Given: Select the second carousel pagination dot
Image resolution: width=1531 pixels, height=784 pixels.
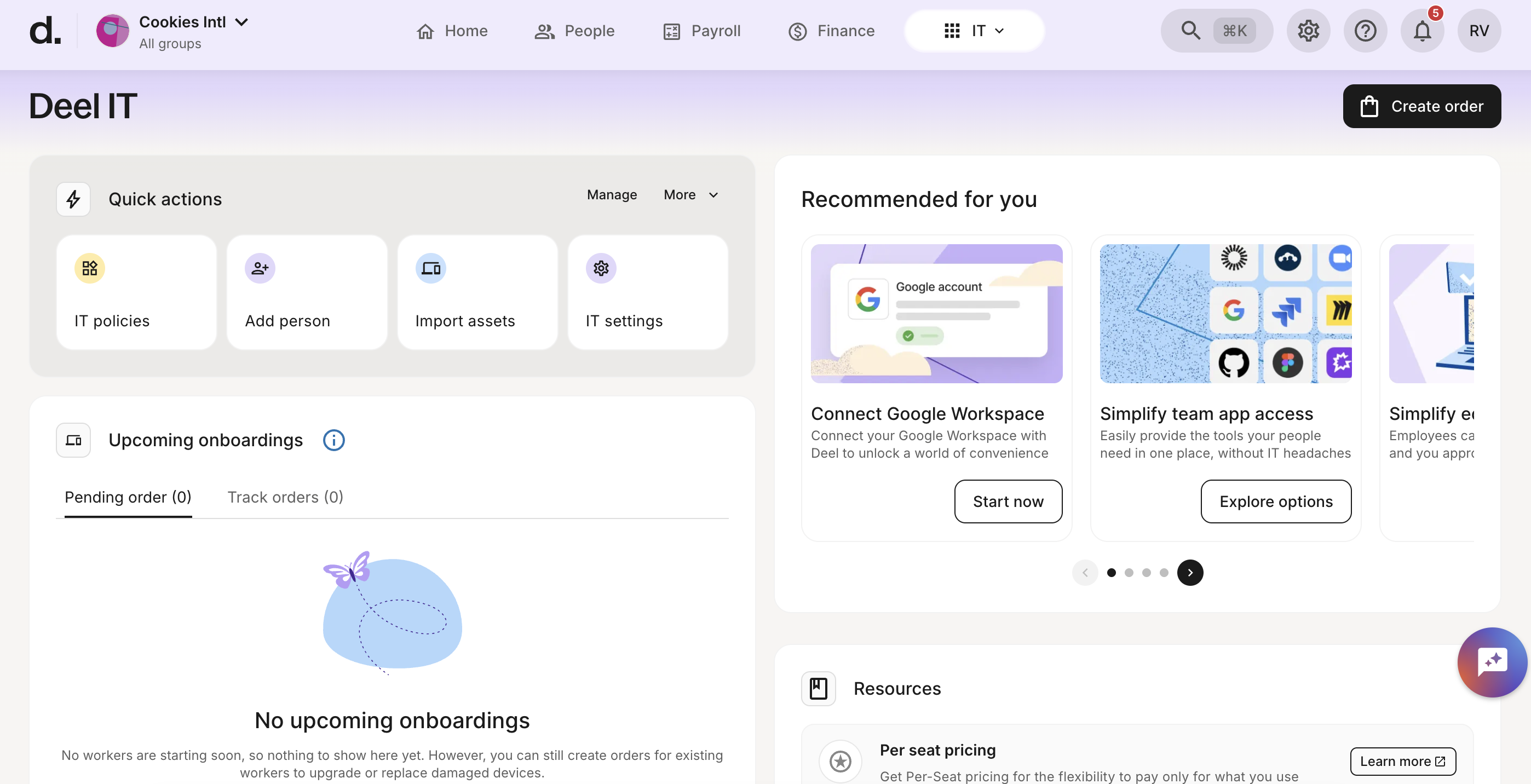Looking at the screenshot, I should coord(1129,573).
